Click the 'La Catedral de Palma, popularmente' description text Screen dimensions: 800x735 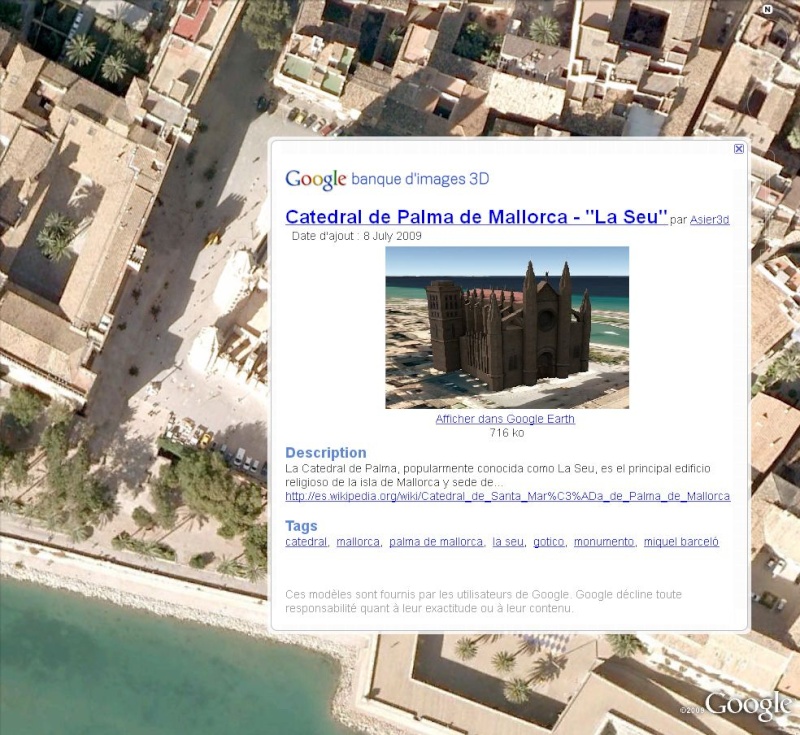click(x=497, y=475)
